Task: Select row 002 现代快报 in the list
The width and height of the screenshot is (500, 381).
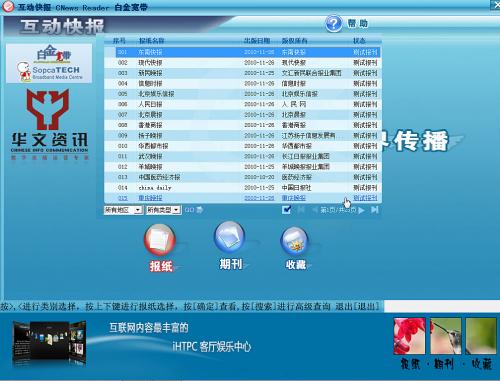Action: [x=242, y=63]
